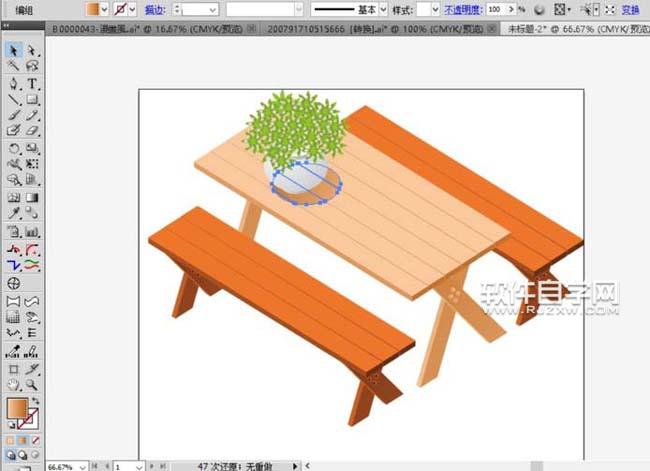Click swap fill and stroke arrow

(x=36, y=401)
